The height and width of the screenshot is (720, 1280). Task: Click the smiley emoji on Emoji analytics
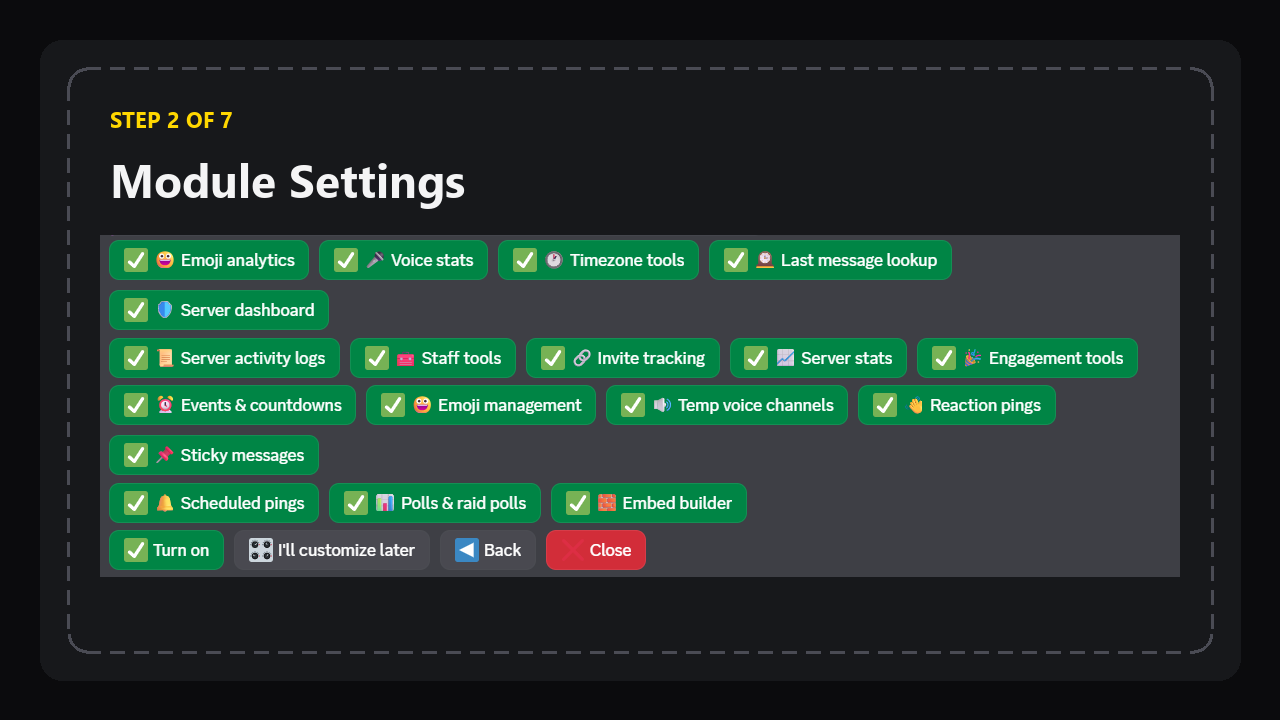(165, 260)
